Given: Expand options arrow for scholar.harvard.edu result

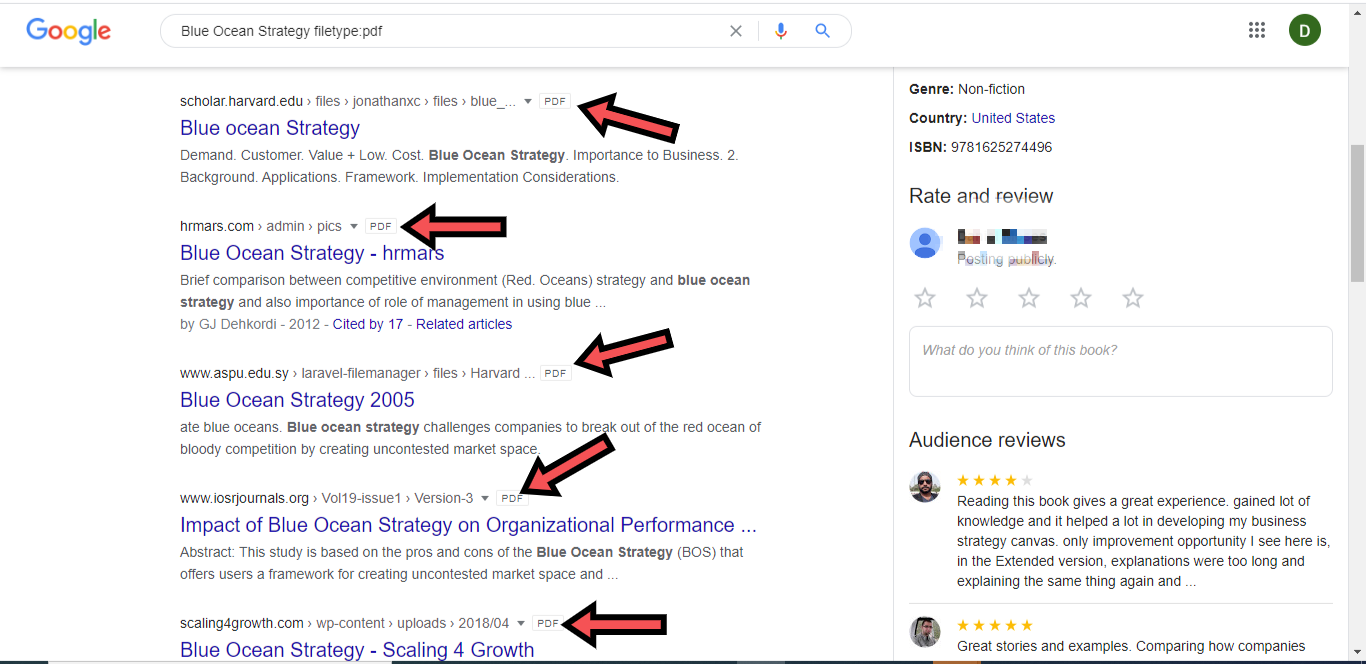Looking at the screenshot, I should click(x=528, y=101).
